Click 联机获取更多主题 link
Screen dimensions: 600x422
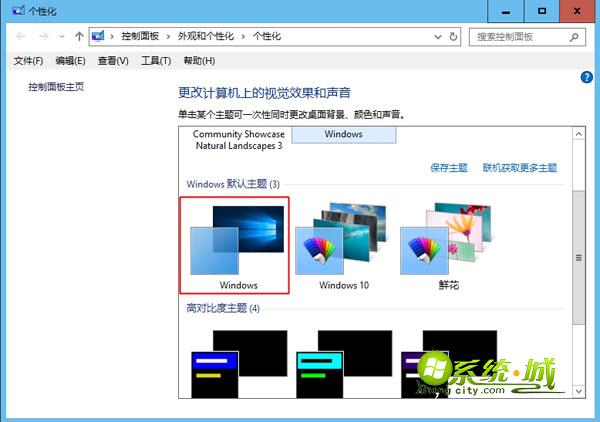(x=520, y=168)
